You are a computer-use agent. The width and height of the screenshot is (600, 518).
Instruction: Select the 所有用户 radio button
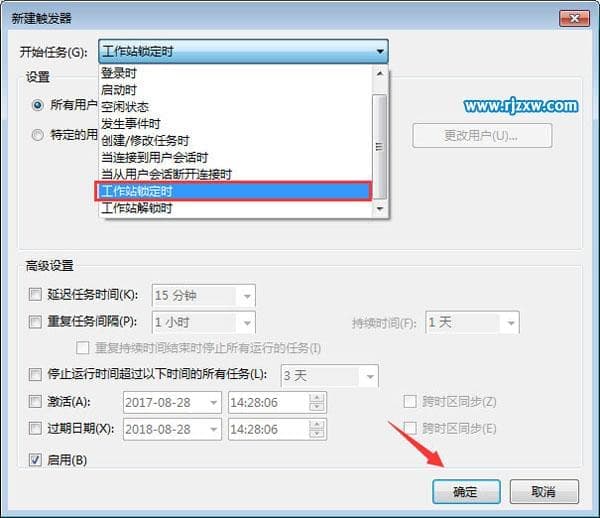[38, 105]
